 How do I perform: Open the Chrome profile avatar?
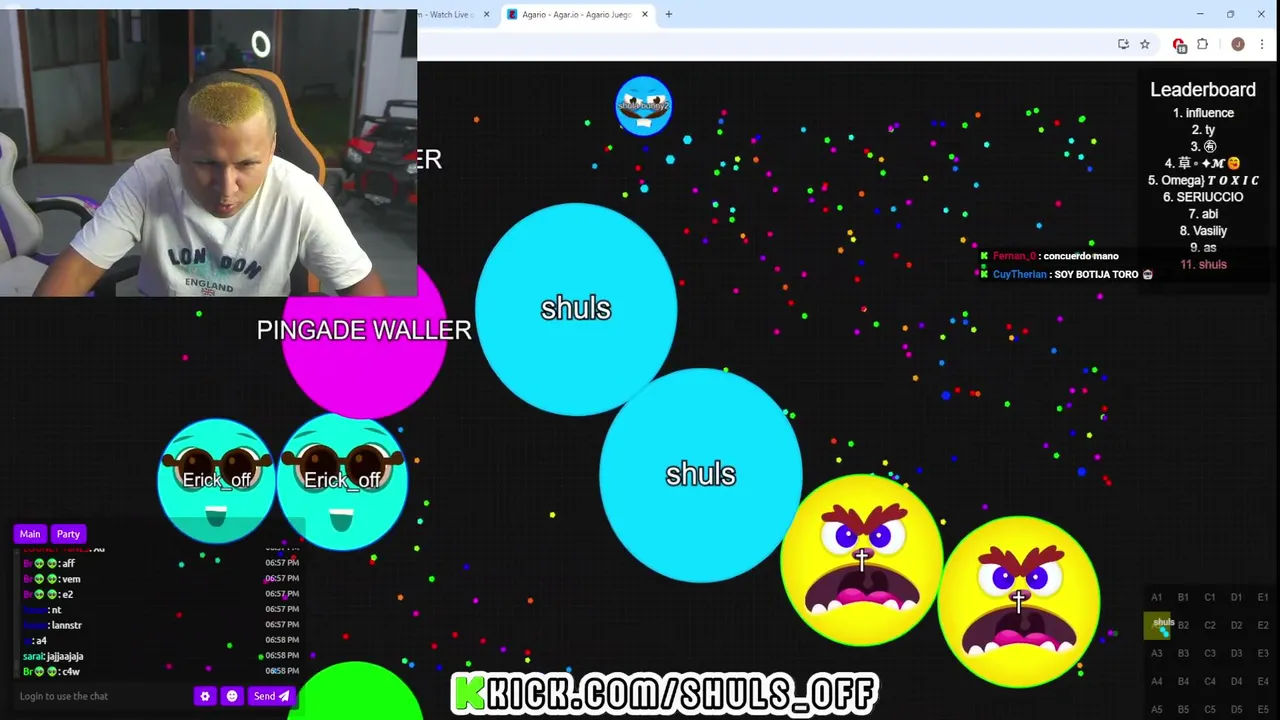[1238, 44]
